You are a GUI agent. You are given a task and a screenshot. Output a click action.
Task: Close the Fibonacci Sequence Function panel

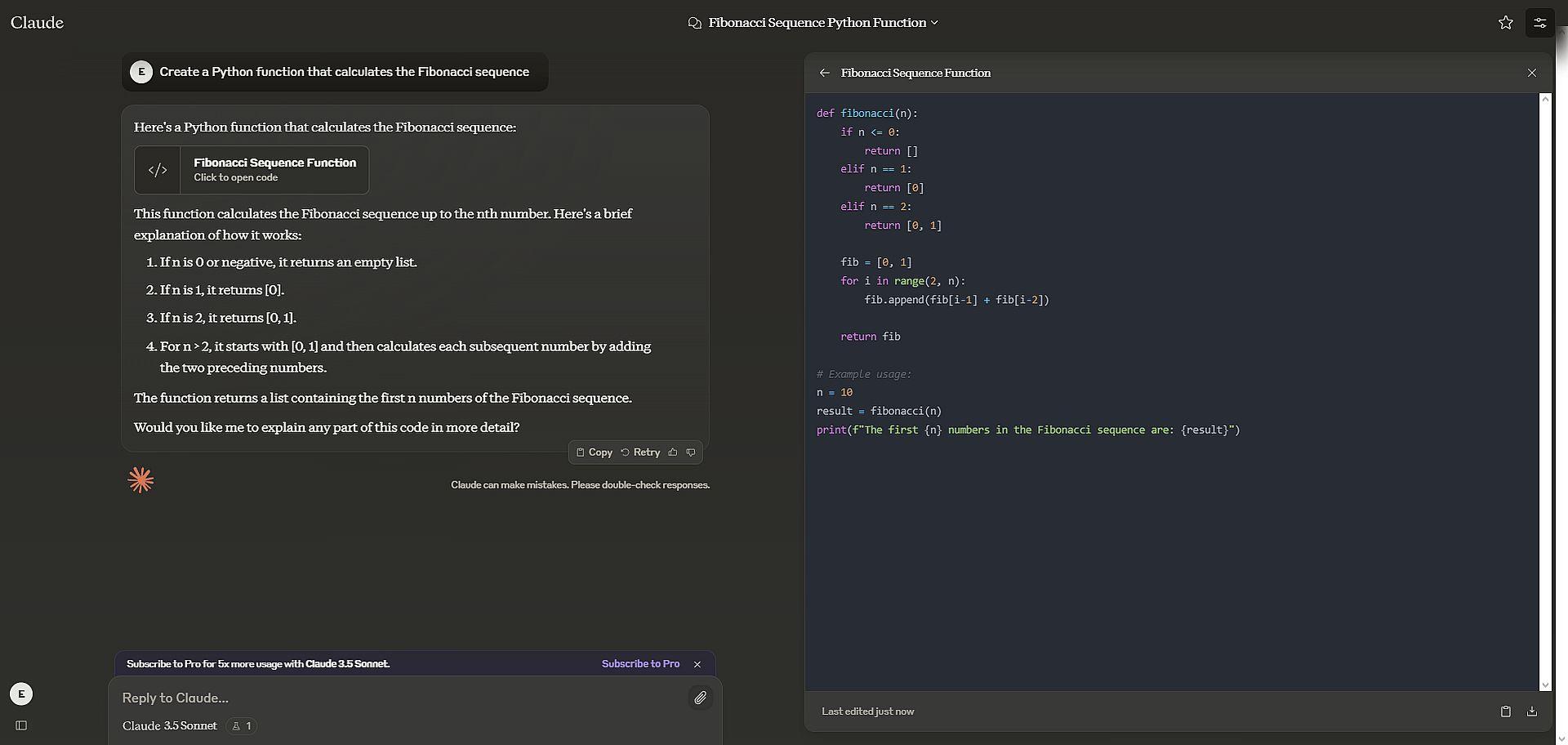pos(1531,73)
